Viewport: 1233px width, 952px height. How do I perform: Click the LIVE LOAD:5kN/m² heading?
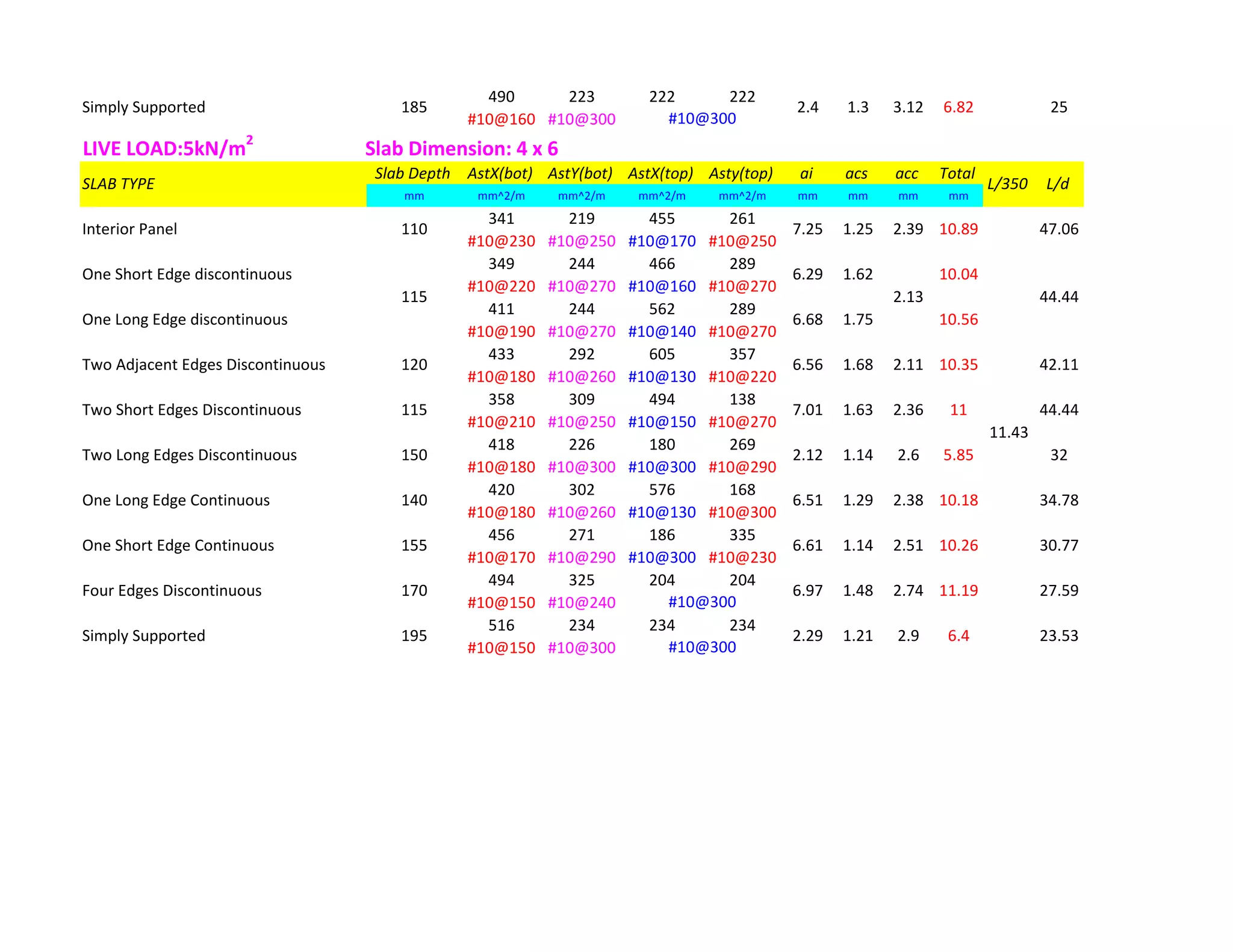[x=167, y=148]
